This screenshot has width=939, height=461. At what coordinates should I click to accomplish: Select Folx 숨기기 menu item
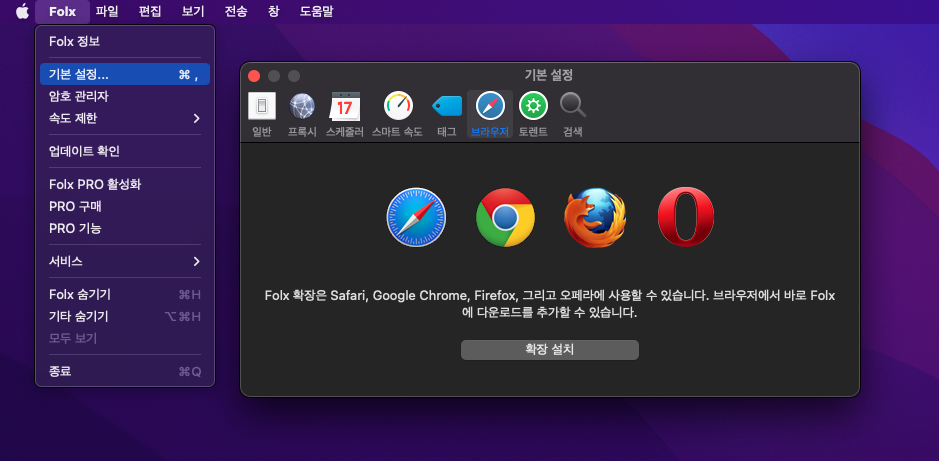[125, 295]
